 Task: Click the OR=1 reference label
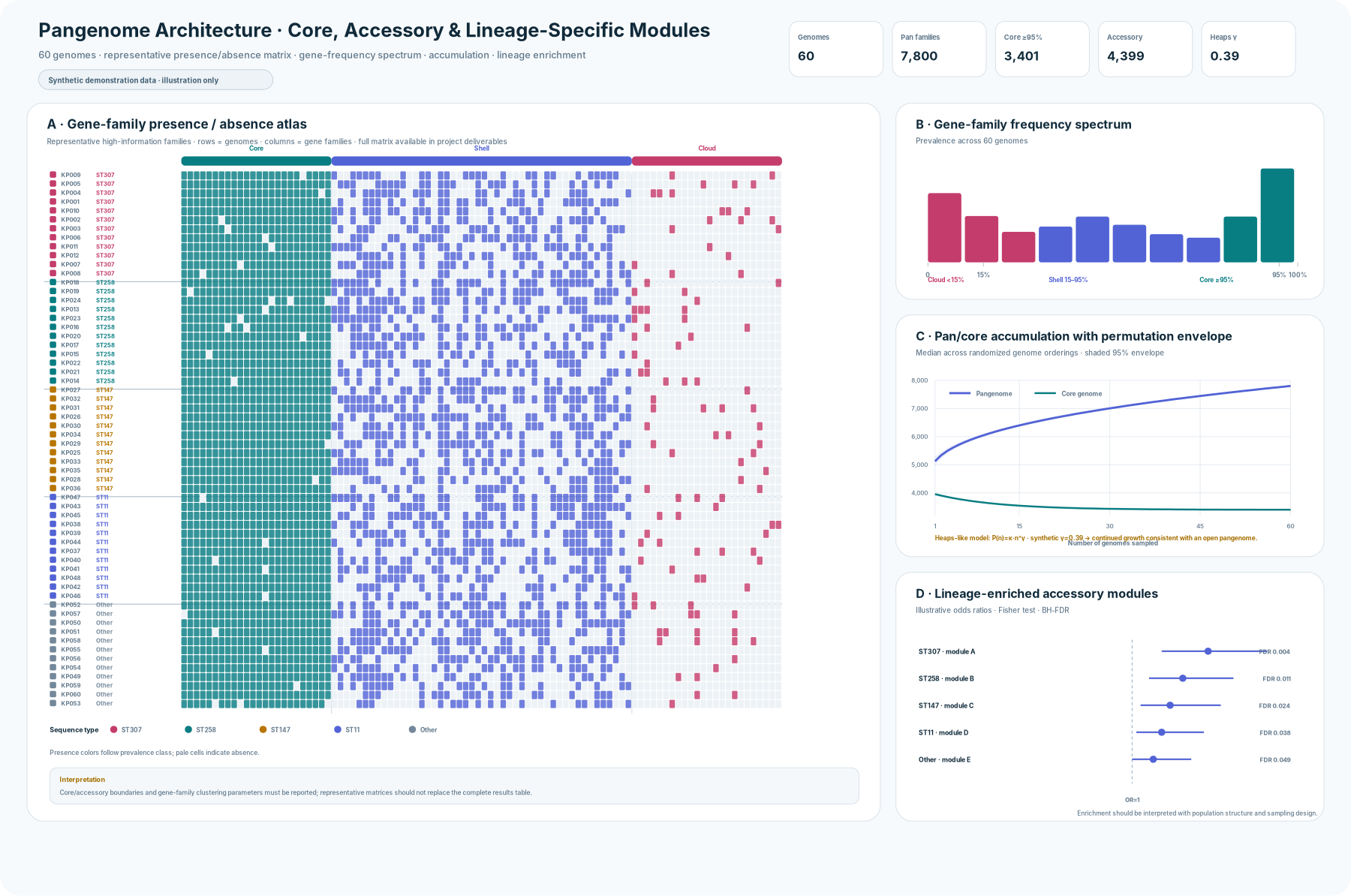point(1133,800)
